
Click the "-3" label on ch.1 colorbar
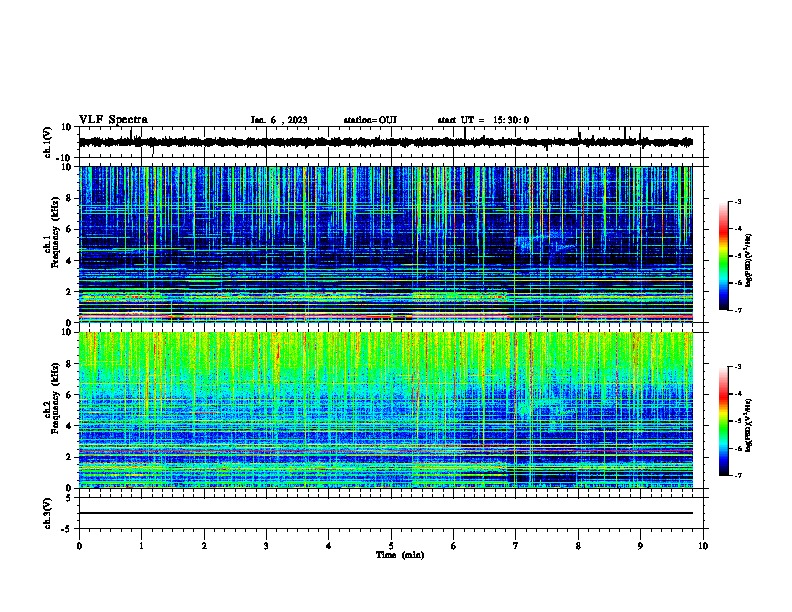(737, 202)
